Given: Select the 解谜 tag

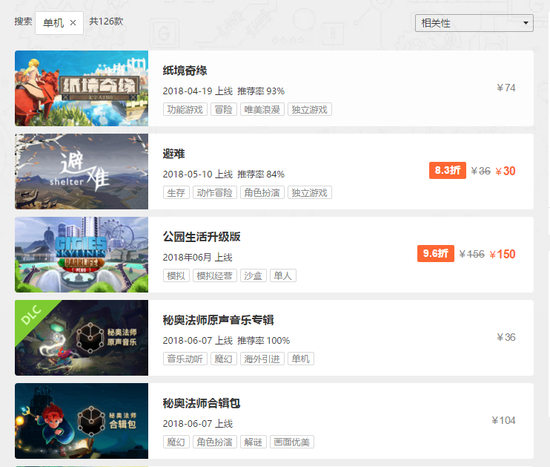Looking at the screenshot, I should [x=253, y=442].
